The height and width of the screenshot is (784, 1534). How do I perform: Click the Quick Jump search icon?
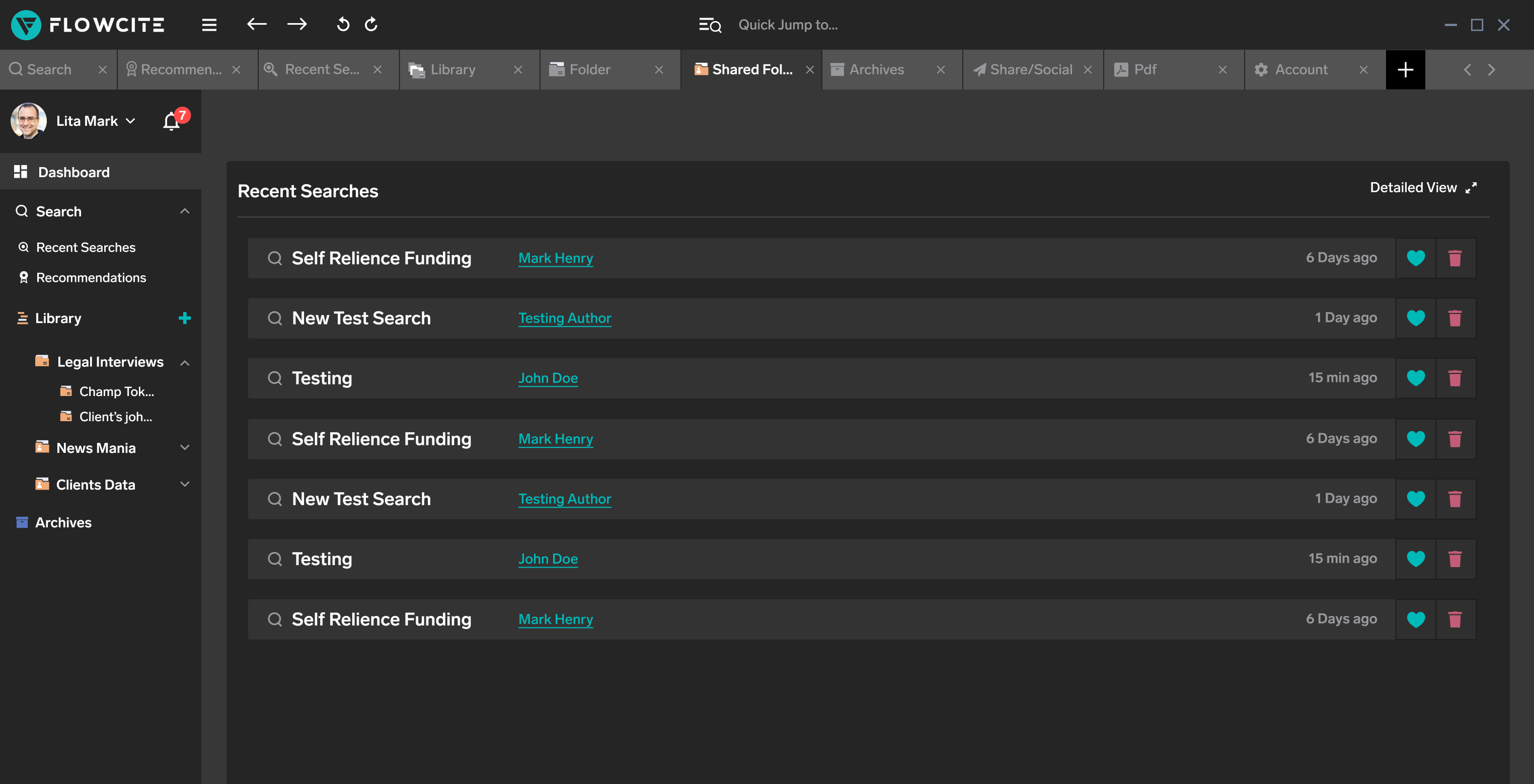pos(710,25)
